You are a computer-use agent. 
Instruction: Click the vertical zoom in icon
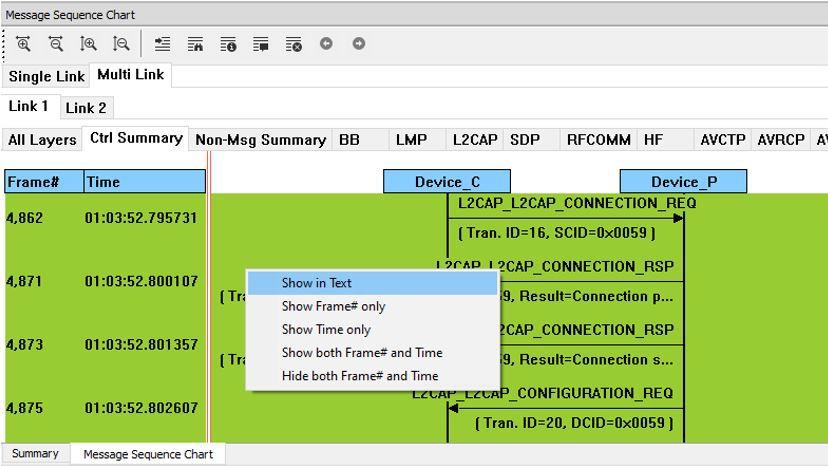point(88,44)
